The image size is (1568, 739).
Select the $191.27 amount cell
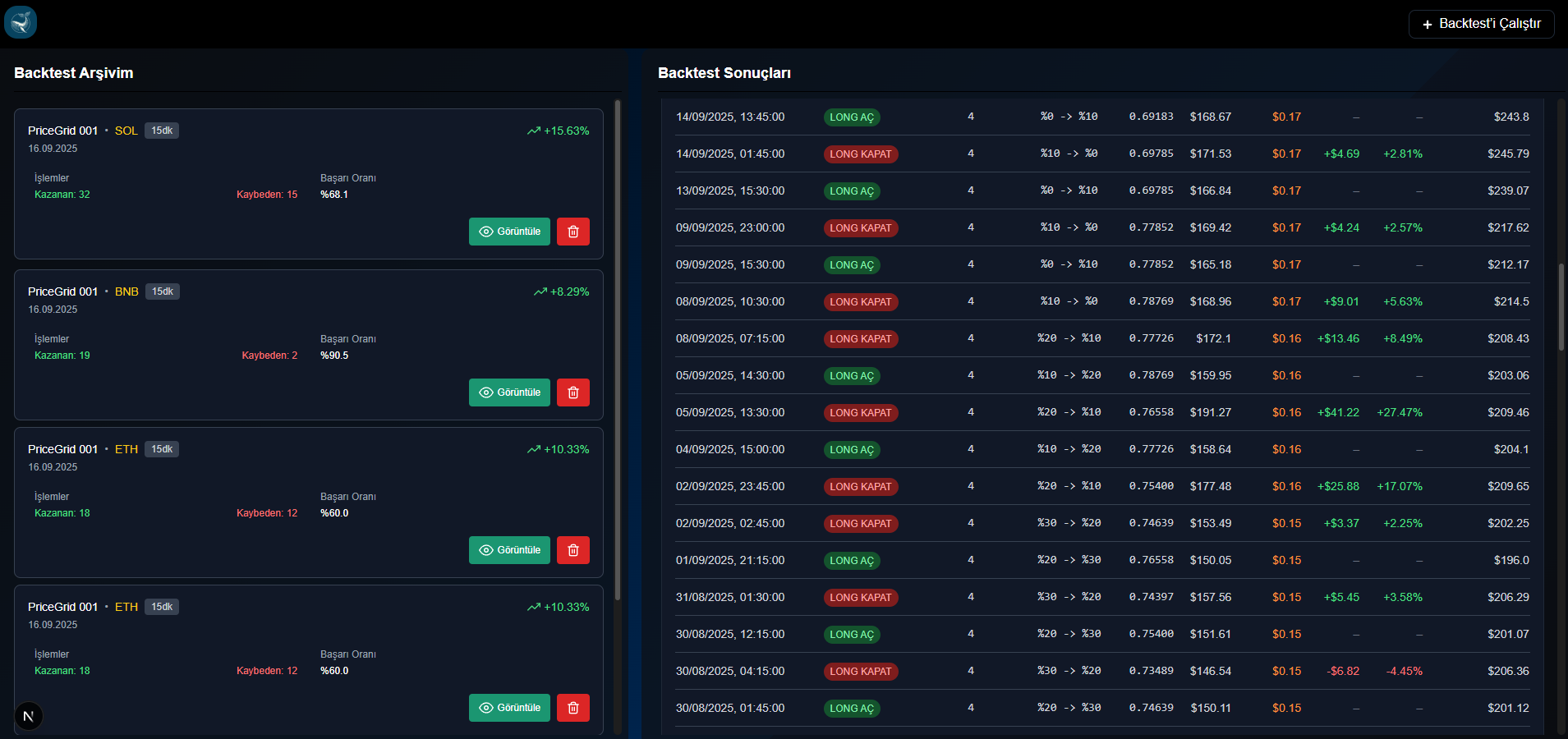(1211, 412)
